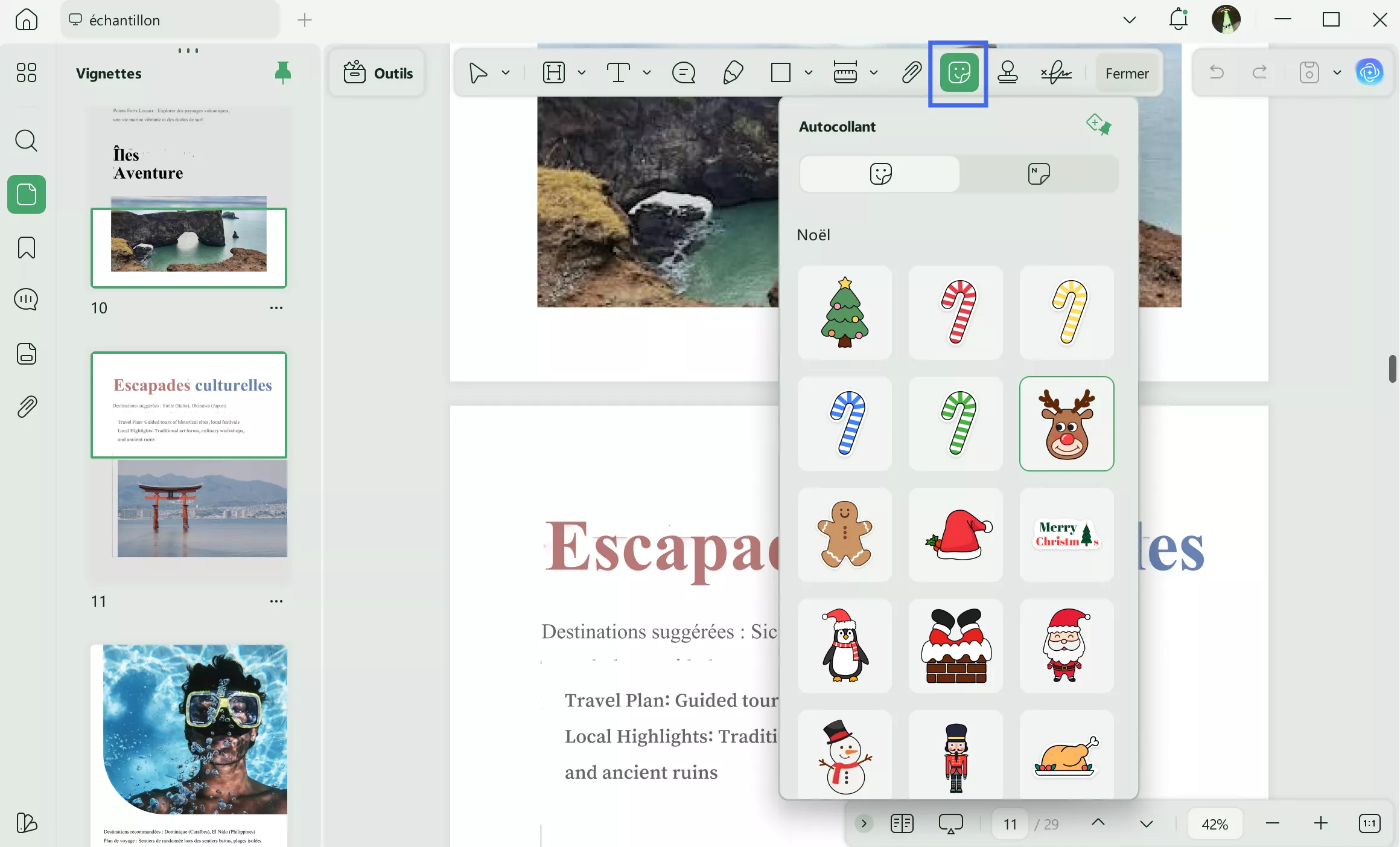Open the Outils menu button
This screenshot has height=847, width=1400.
(x=378, y=73)
